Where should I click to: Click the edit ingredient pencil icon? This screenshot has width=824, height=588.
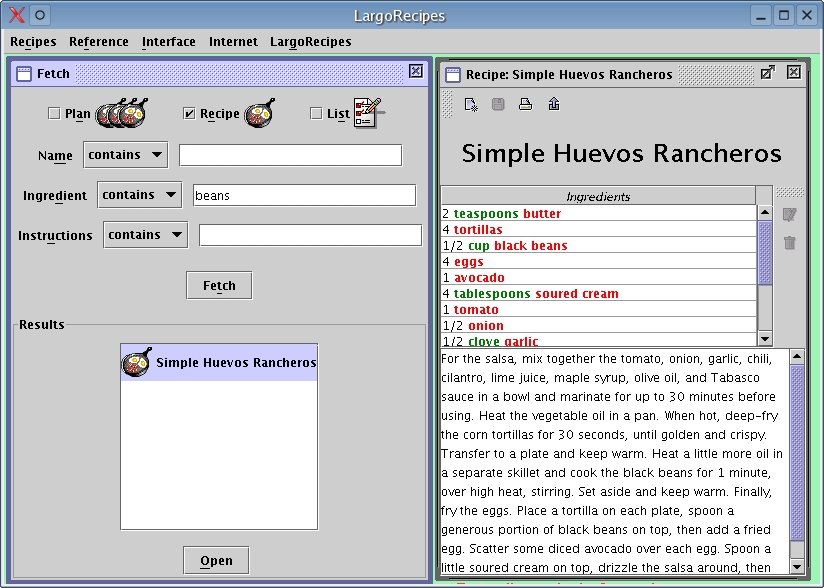(789, 215)
